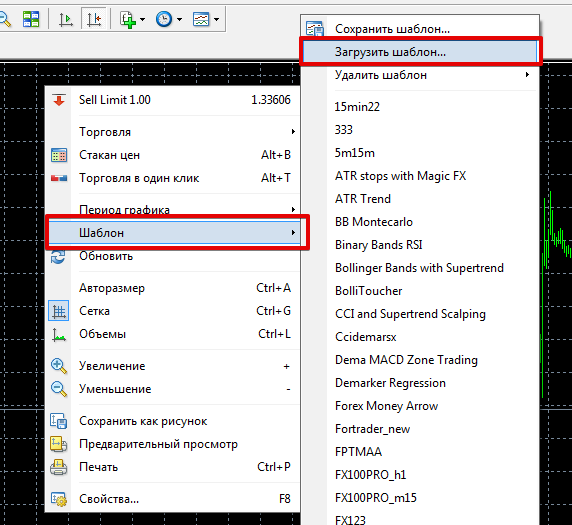
Task: Click the tile windows icon in toolbar
Action: click(x=31, y=19)
